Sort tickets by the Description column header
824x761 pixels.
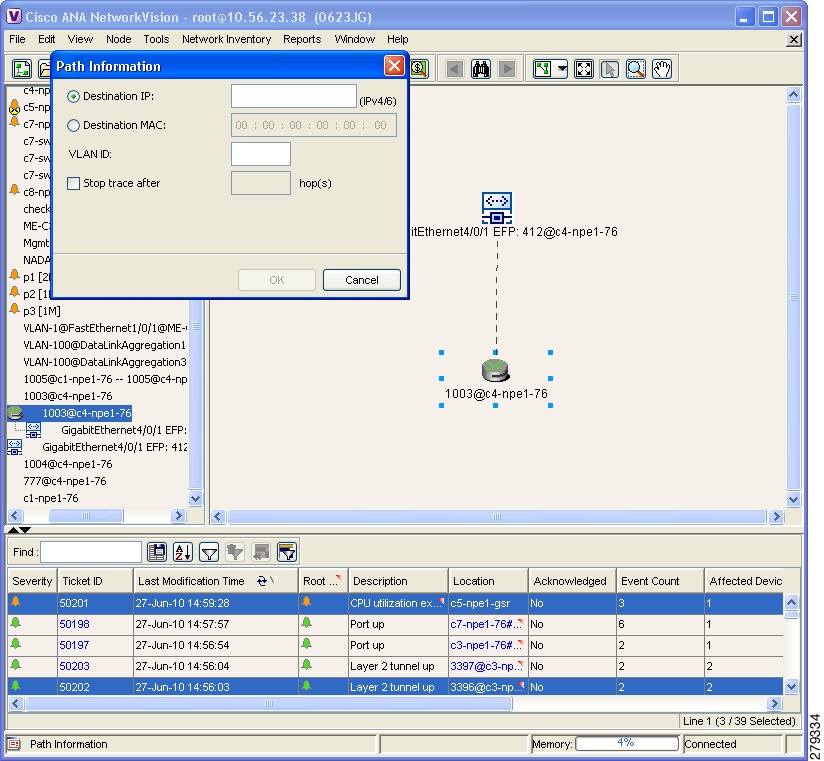coord(398,581)
